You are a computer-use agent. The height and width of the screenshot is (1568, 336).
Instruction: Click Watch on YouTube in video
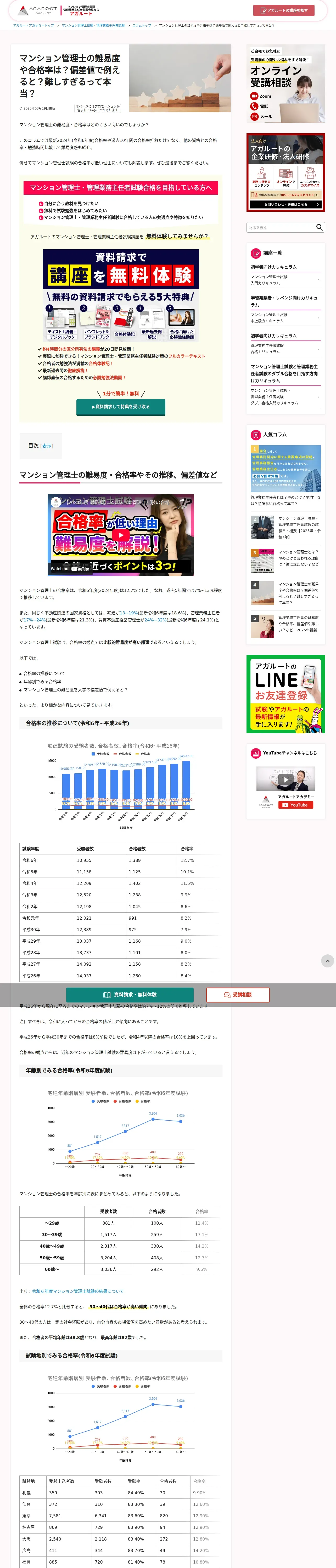click(70, 568)
